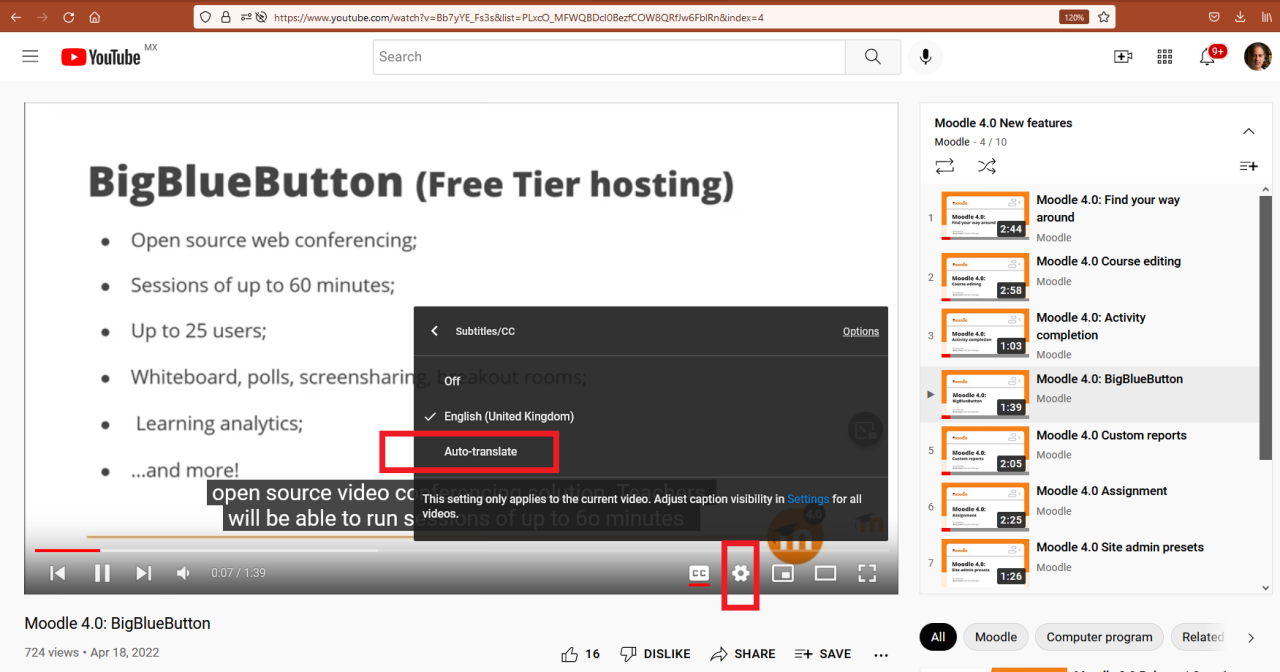
Task: Go back in the Subtitles/CC menu
Action: pyautogui.click(x=434, y=330)
